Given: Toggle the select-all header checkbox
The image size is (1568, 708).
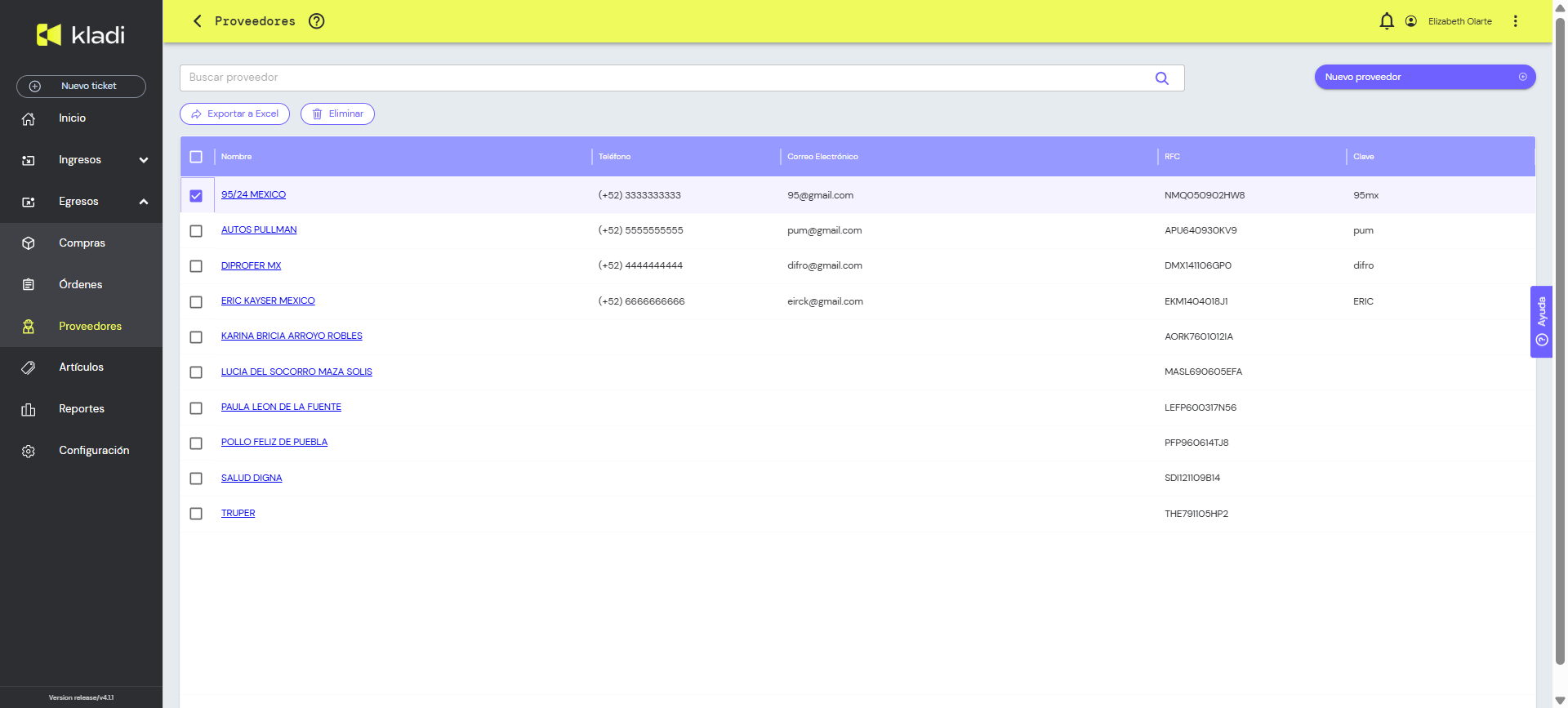Looking at the screenshot, I should coord(196,157).
